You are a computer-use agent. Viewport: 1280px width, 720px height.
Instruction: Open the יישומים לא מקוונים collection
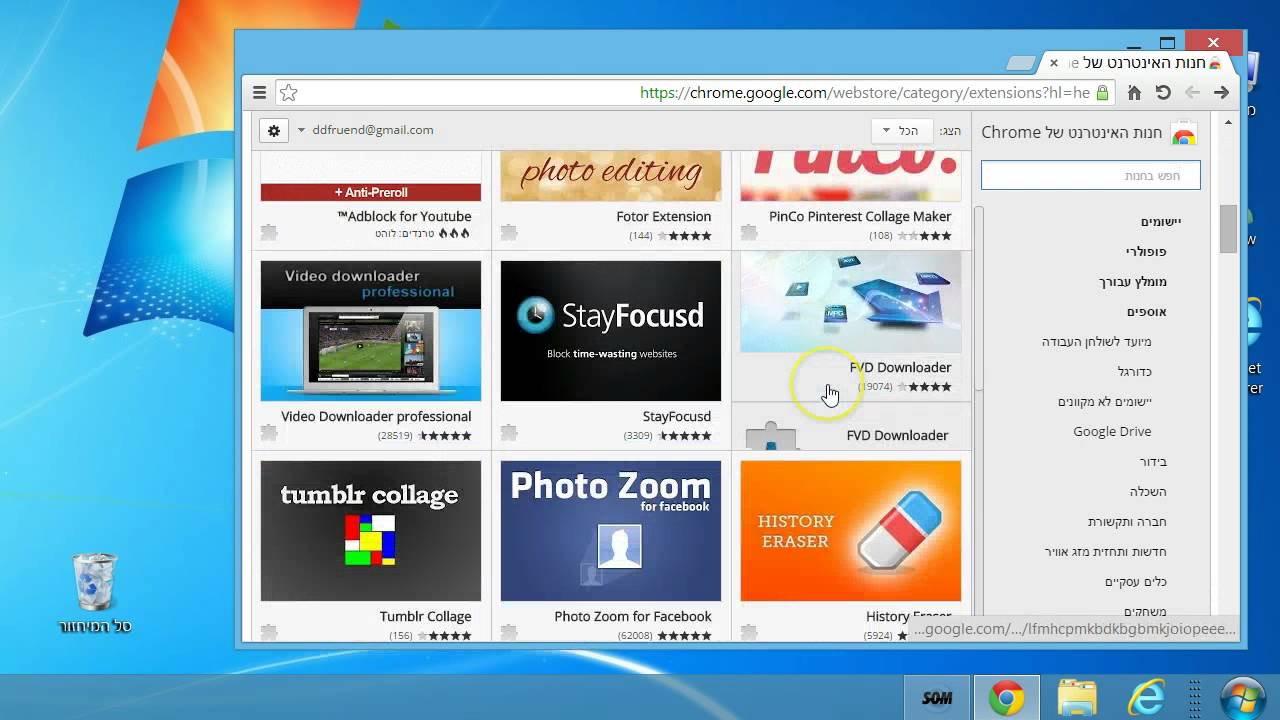point(1105,401)
